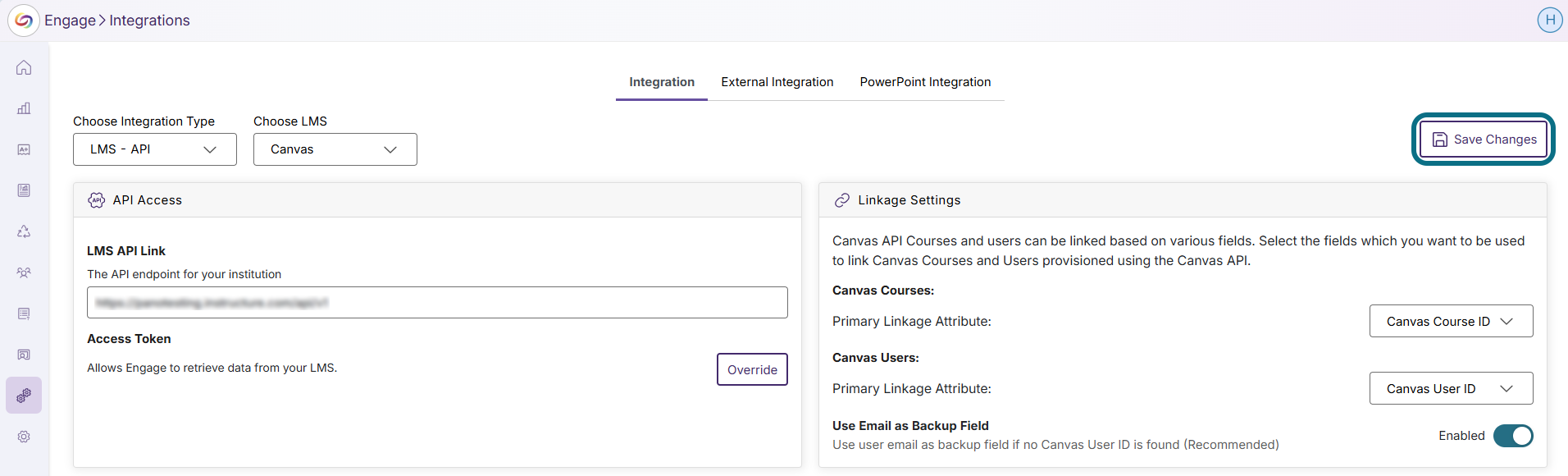1568x476 pixels.
Task: Open the A+ grades sidebar icon
Action: [x=24, y=149]
